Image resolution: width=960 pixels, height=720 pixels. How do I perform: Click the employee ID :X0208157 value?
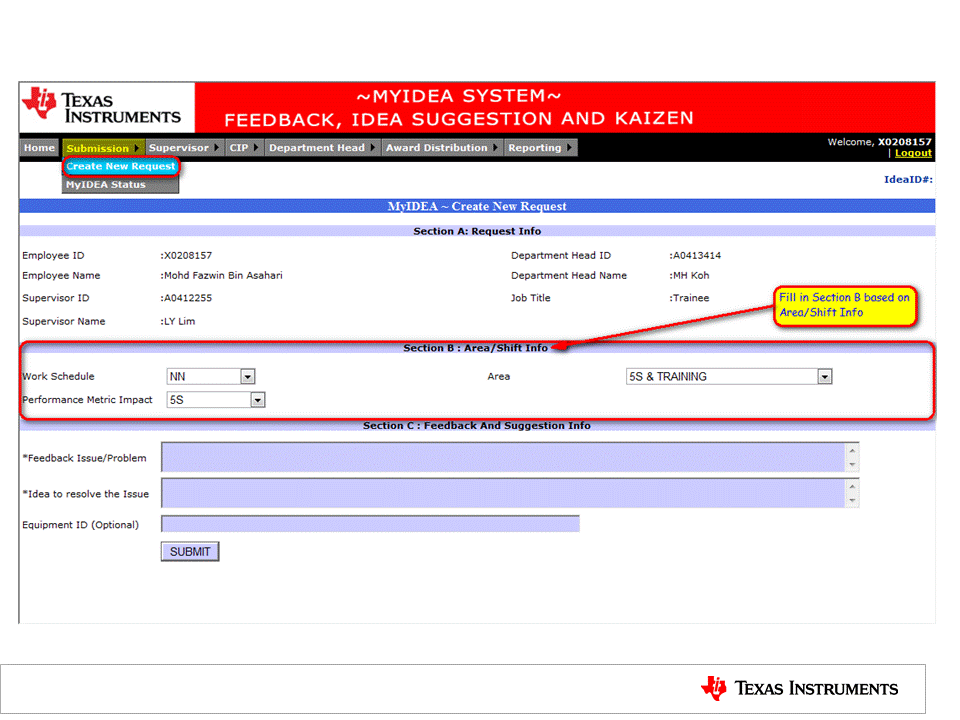[x=186, y=255]
